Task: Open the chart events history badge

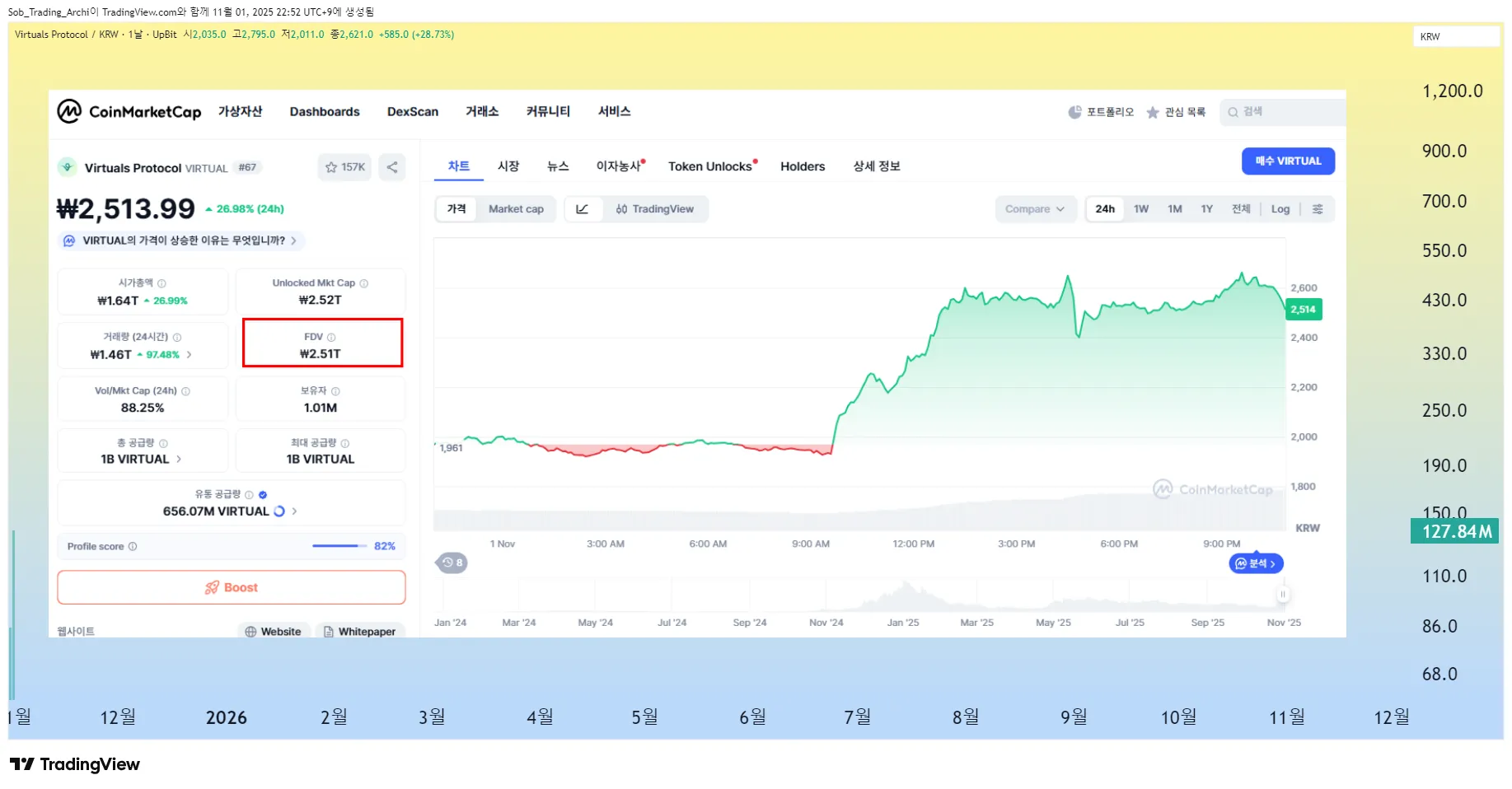Action: [x=451, y=563]
